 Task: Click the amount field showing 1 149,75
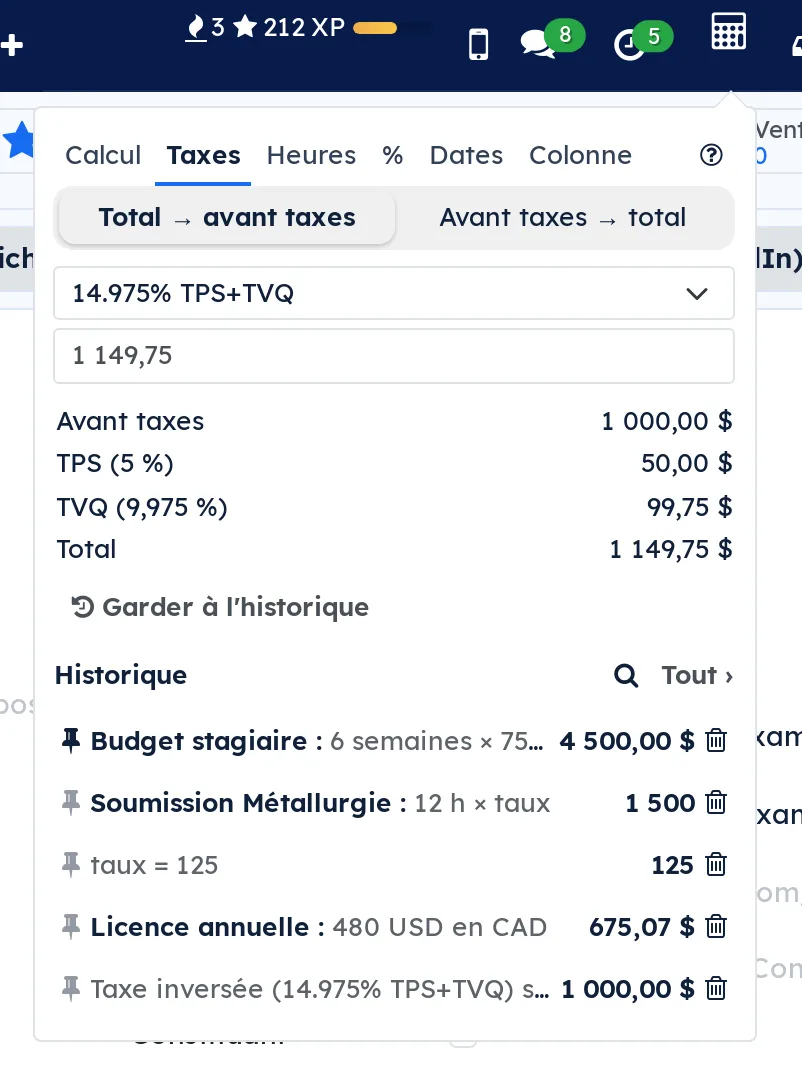[394, 356]
